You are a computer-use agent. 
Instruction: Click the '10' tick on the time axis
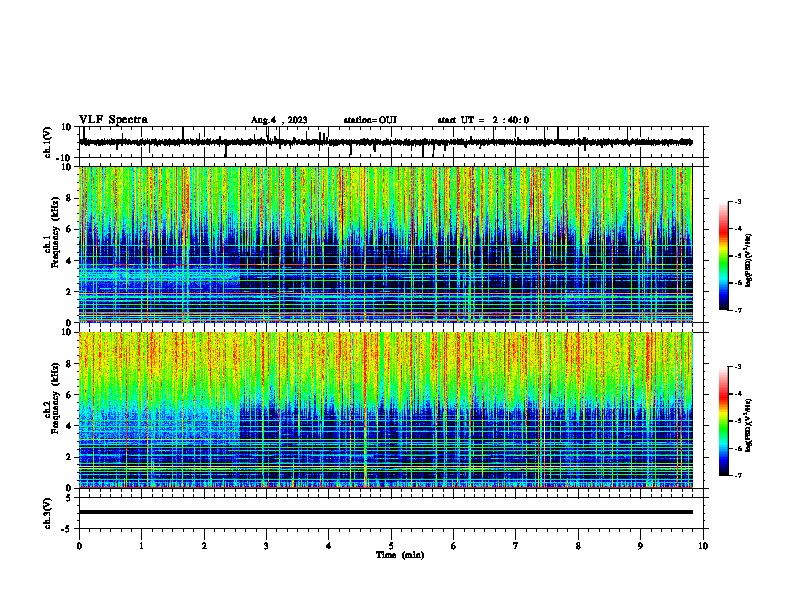point(703,546)
